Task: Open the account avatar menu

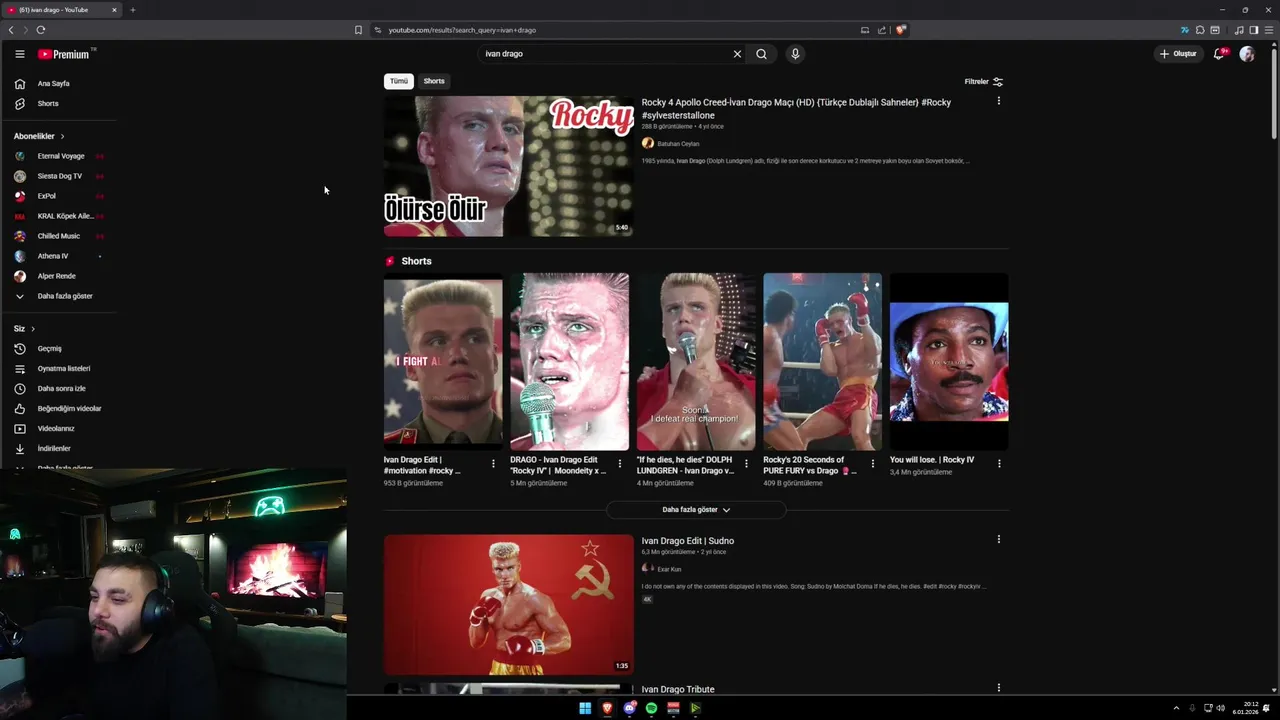Action: pos(1247,54)
